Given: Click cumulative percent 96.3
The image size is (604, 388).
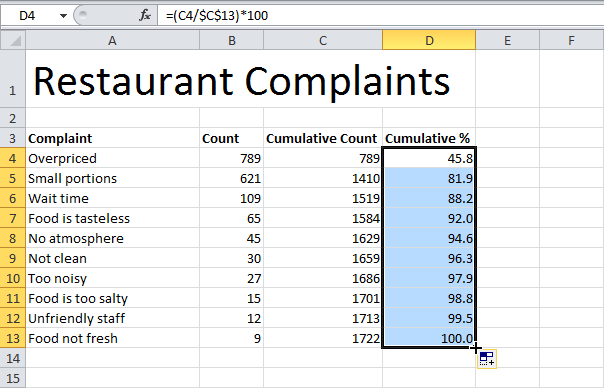Looking at the screenshot, I should (x=429, y=259).
